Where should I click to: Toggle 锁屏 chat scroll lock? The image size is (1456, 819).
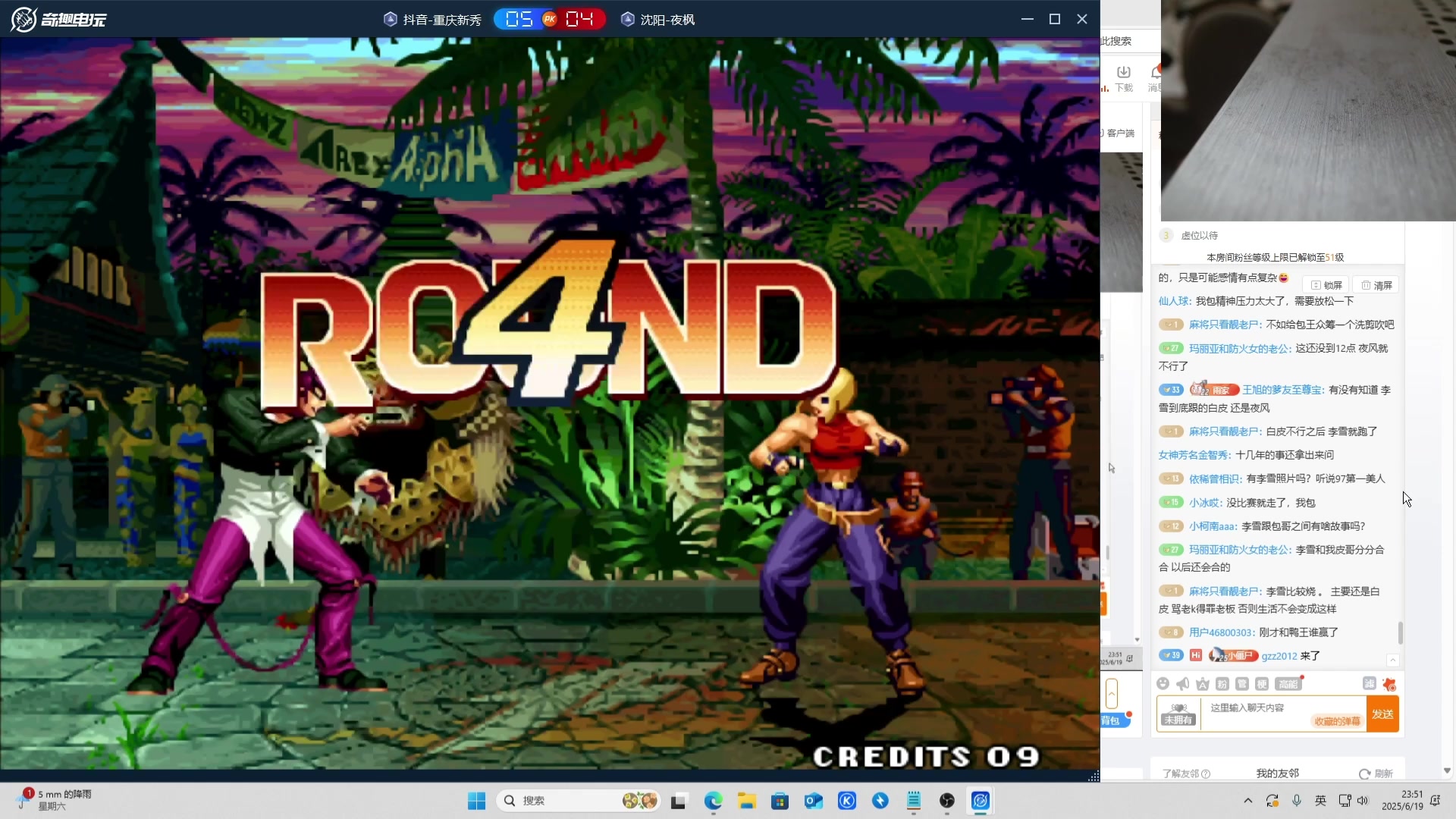click(1326, 285)
